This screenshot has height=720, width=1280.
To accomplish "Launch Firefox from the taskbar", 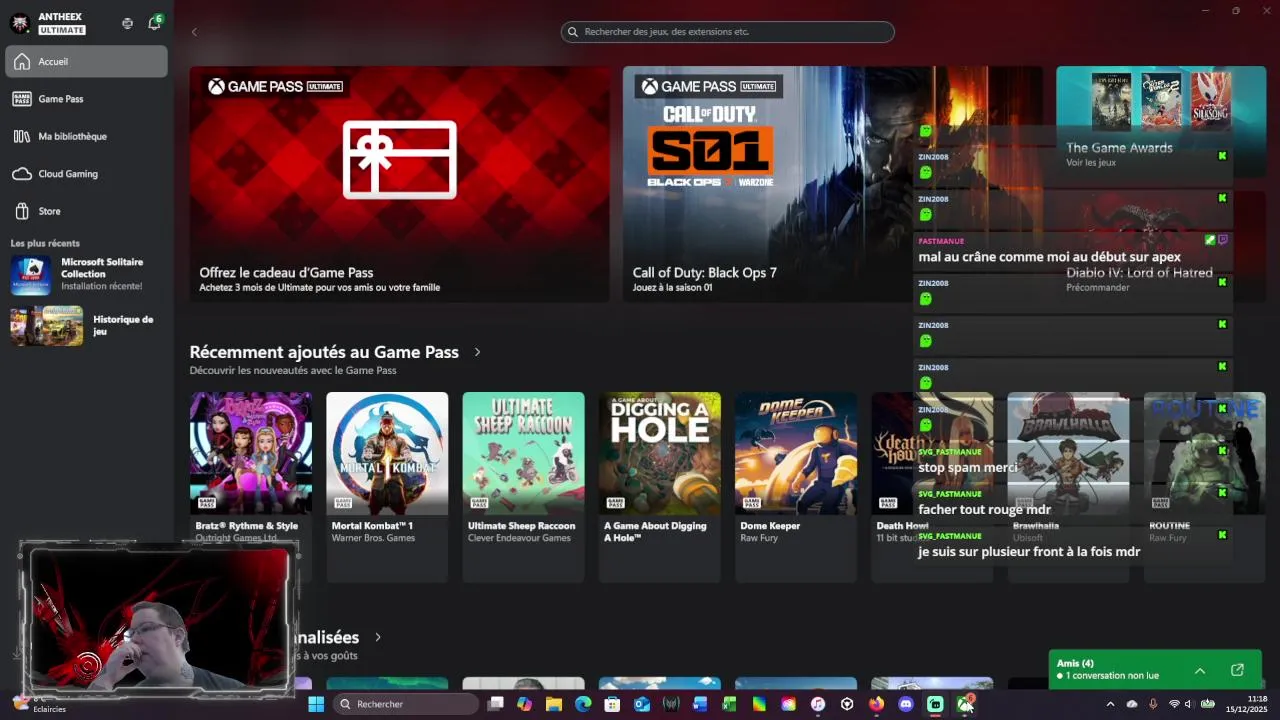I will pyautogui.click(x=877, y=704).
